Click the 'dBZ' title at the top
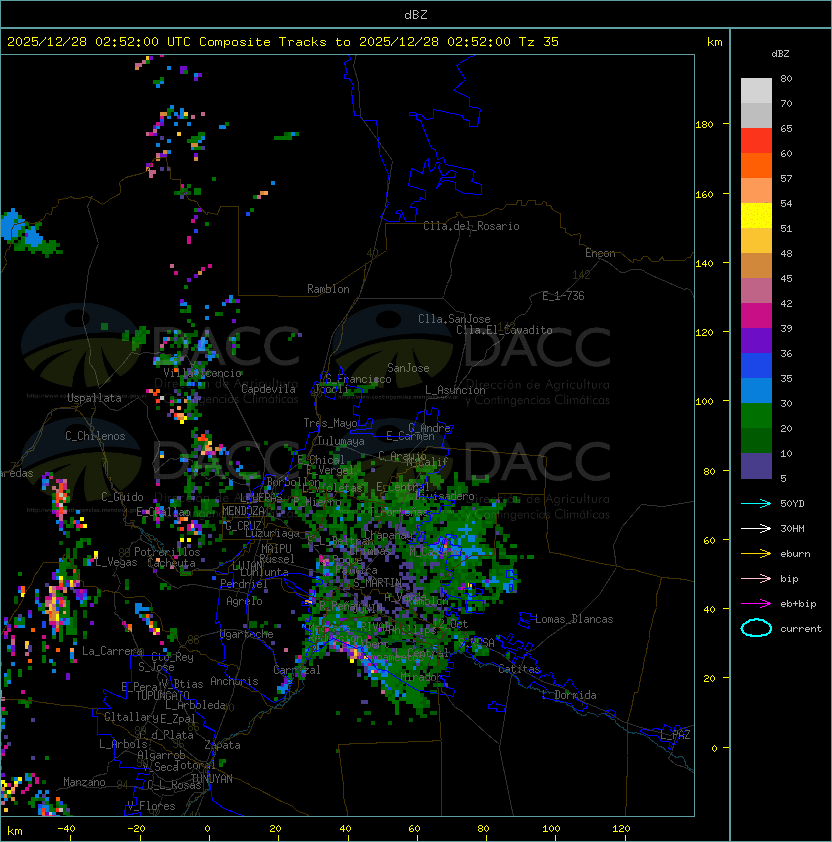 click(x=416, y=14)
